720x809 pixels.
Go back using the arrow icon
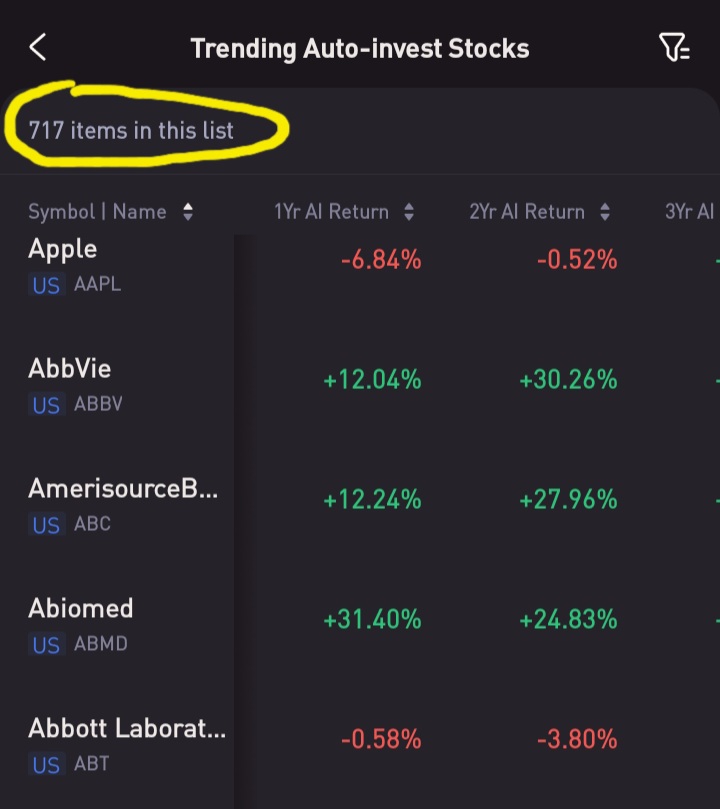(x=38, y=47)
